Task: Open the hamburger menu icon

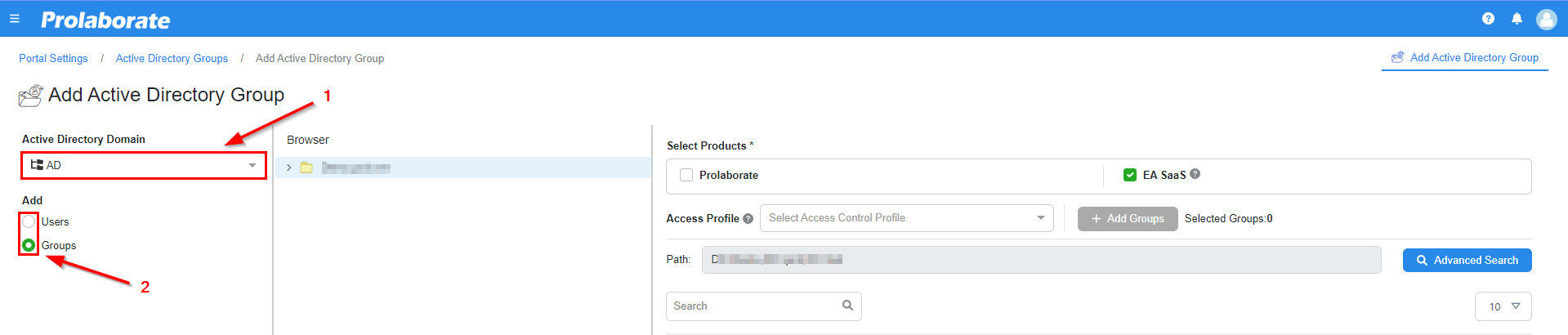Action: 14,19
